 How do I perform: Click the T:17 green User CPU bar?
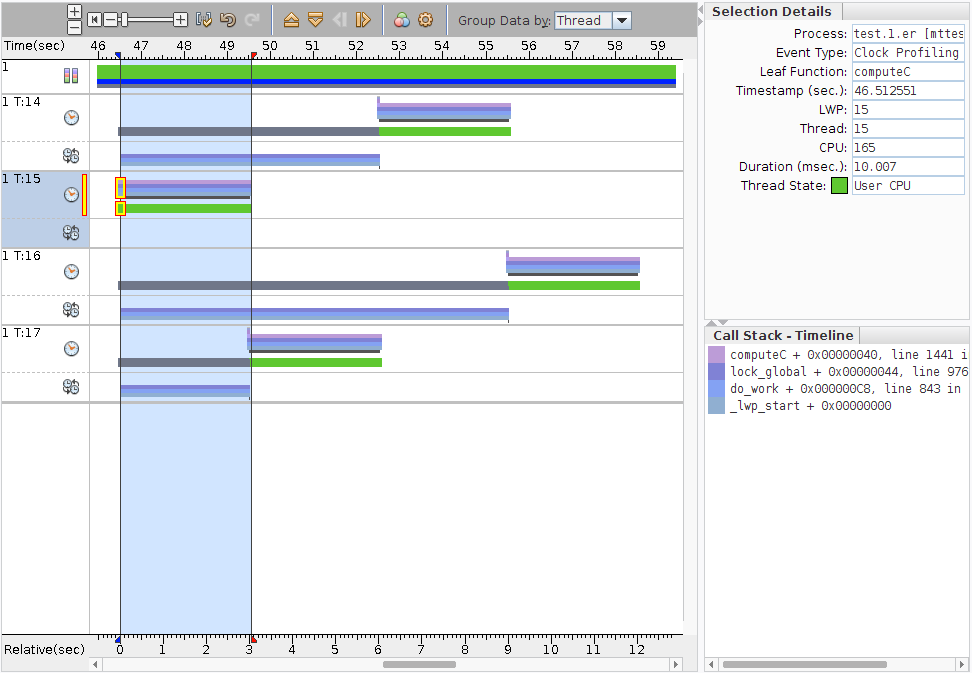click(316, 363)
